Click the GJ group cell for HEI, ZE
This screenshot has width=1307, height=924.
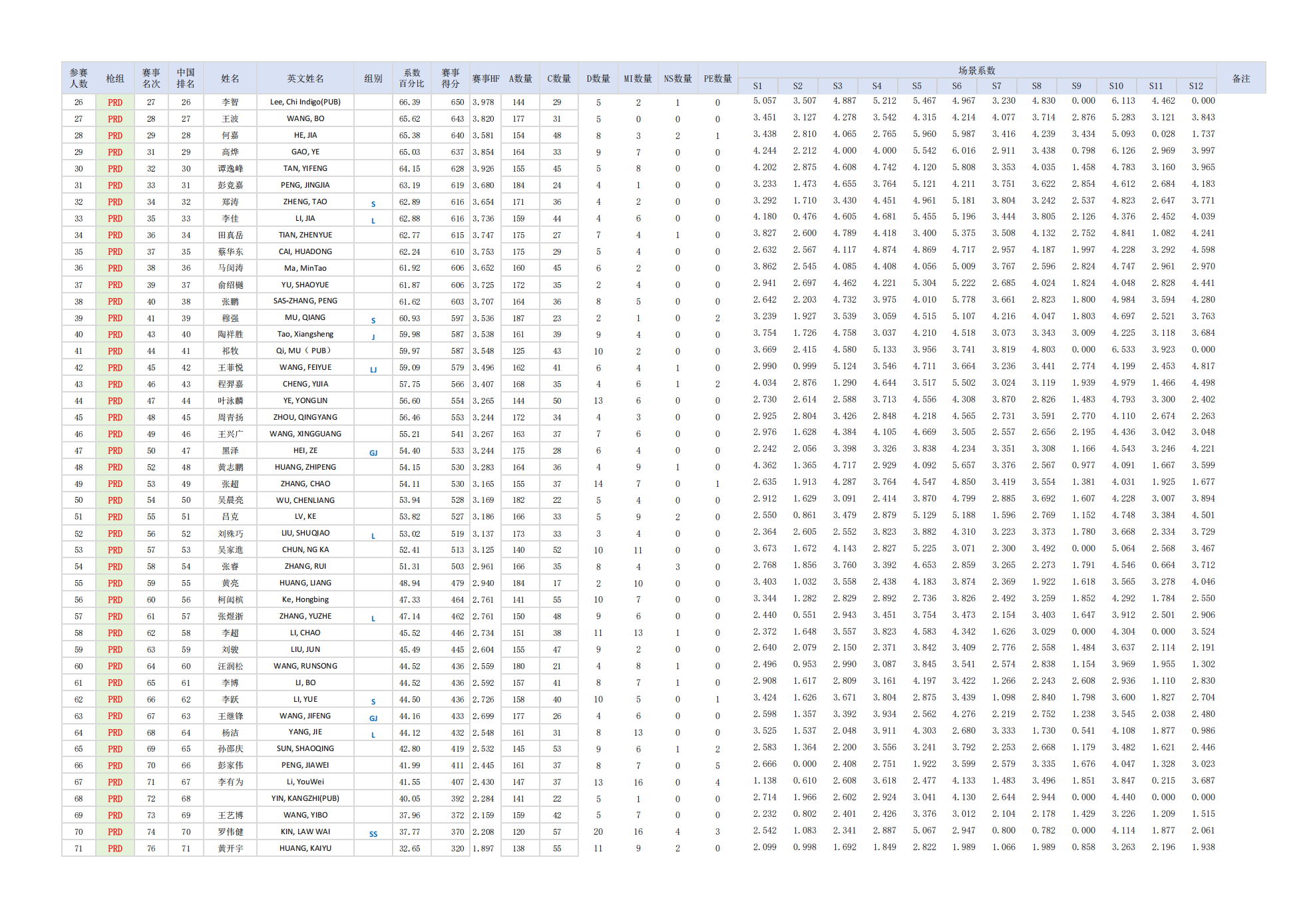tap(373, 452)
